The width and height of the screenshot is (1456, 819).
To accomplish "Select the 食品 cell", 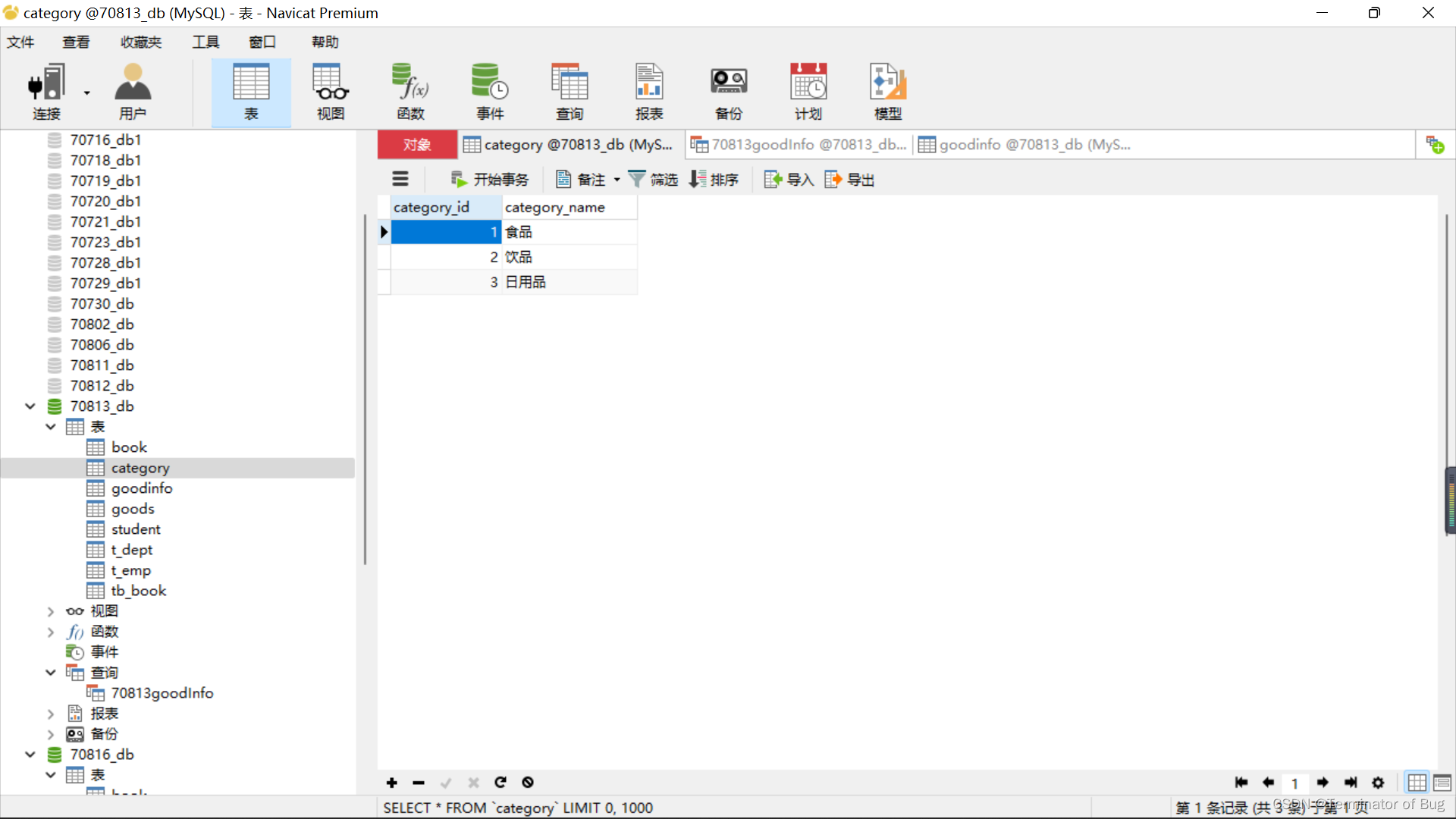I will [570, 232].
